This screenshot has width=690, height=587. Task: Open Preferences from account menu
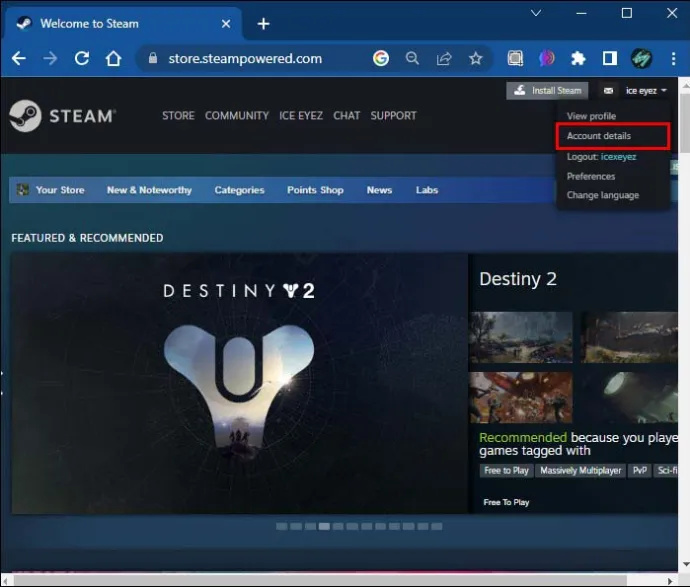click(x=591, y=176)
